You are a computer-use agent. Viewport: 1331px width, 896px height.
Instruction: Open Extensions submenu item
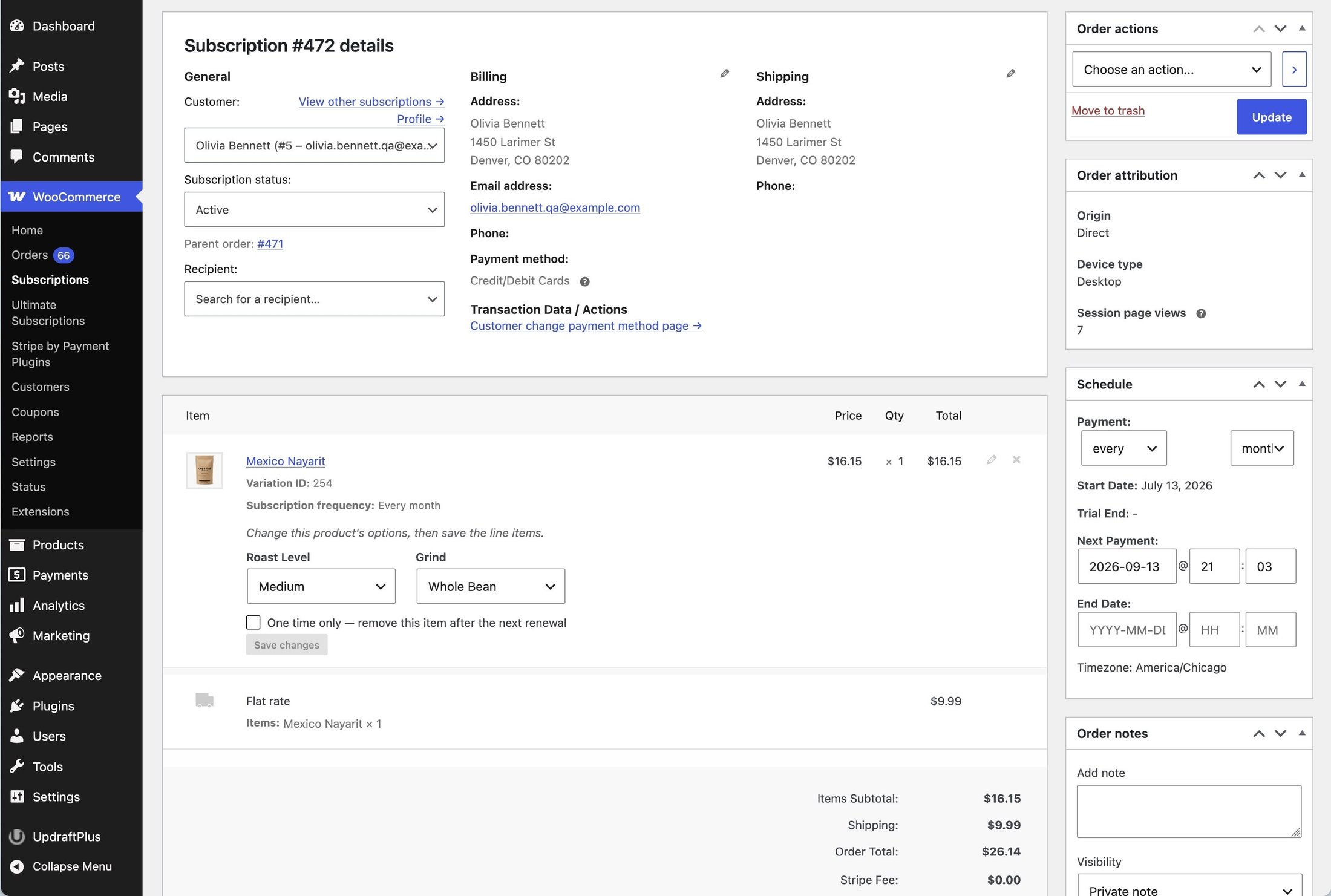tap(41, 512)
